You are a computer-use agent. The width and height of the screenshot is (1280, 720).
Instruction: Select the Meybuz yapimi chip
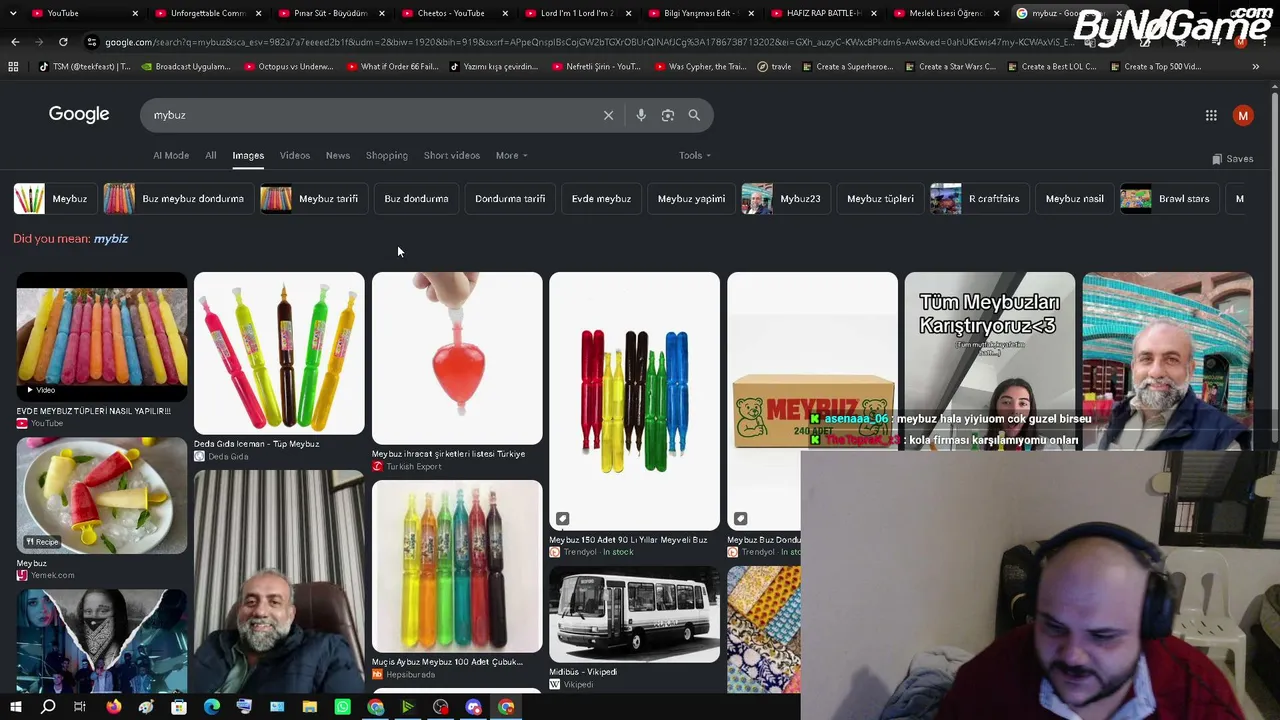coord(691,199)
